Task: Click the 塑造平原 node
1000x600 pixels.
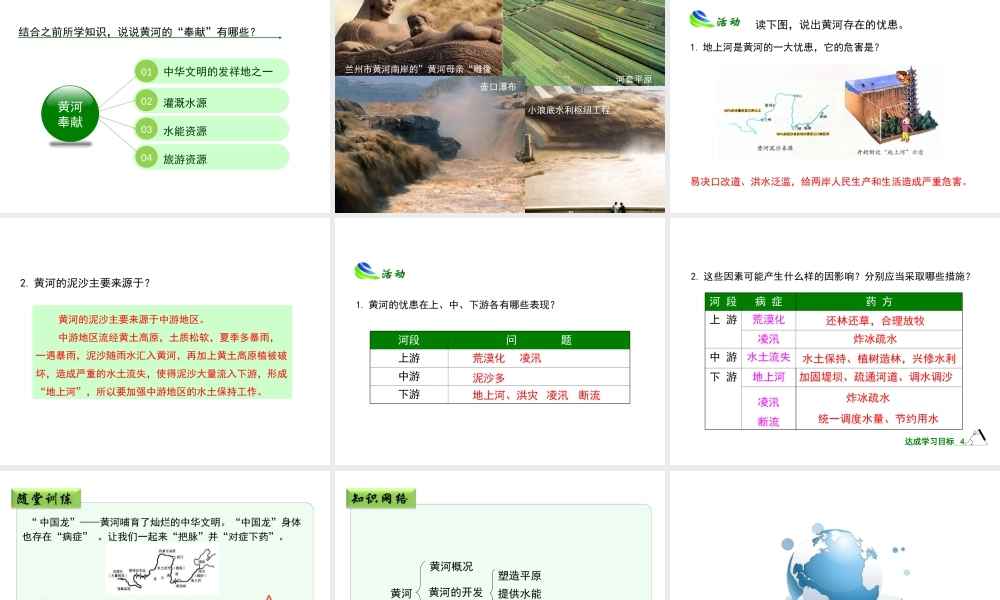Action: point(520,576)
